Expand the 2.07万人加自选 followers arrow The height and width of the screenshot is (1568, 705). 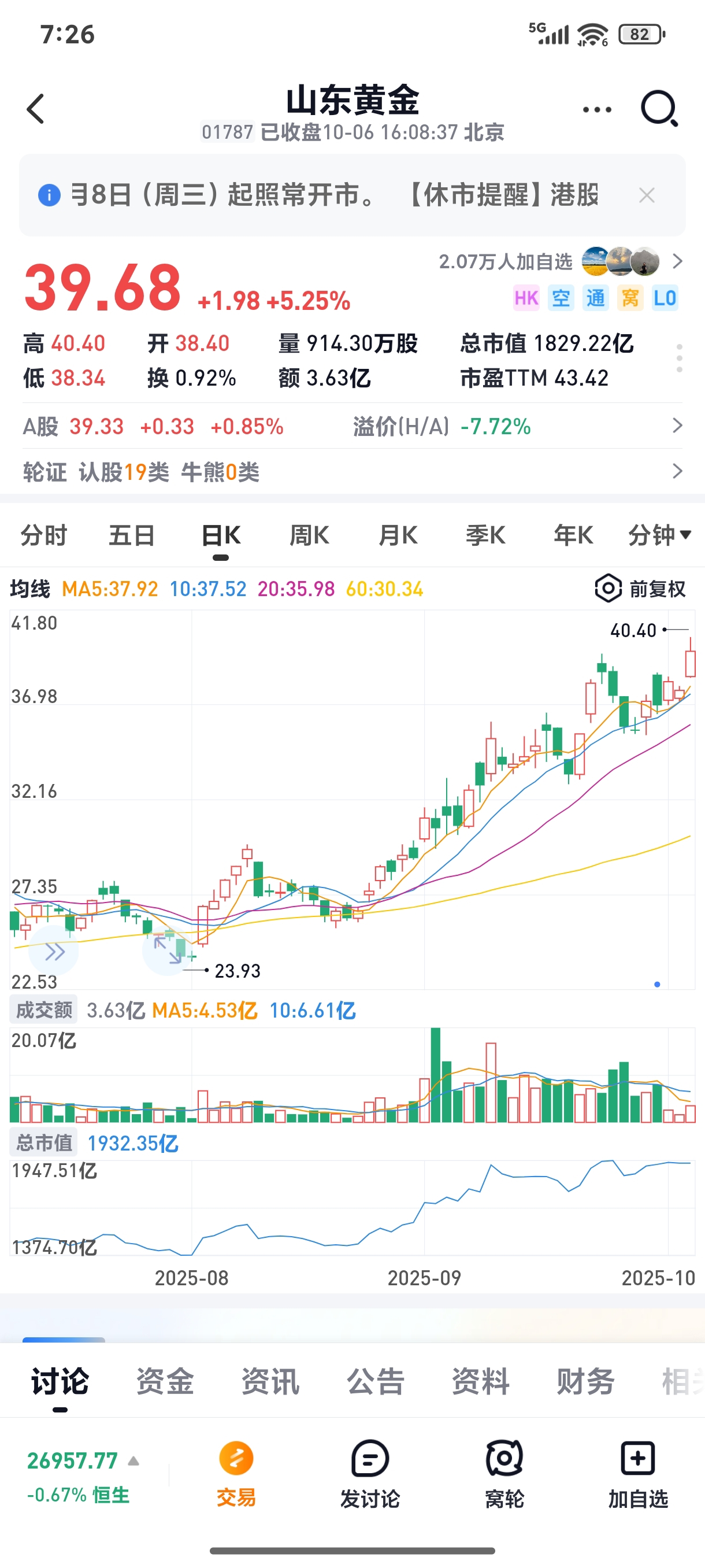(677, 262)
